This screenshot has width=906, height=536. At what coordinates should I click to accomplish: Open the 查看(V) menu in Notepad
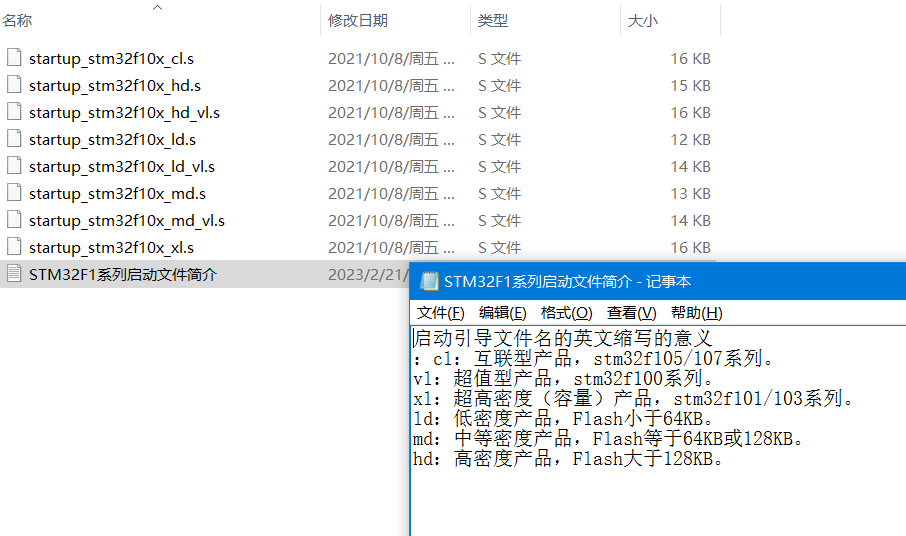(632, 313)
